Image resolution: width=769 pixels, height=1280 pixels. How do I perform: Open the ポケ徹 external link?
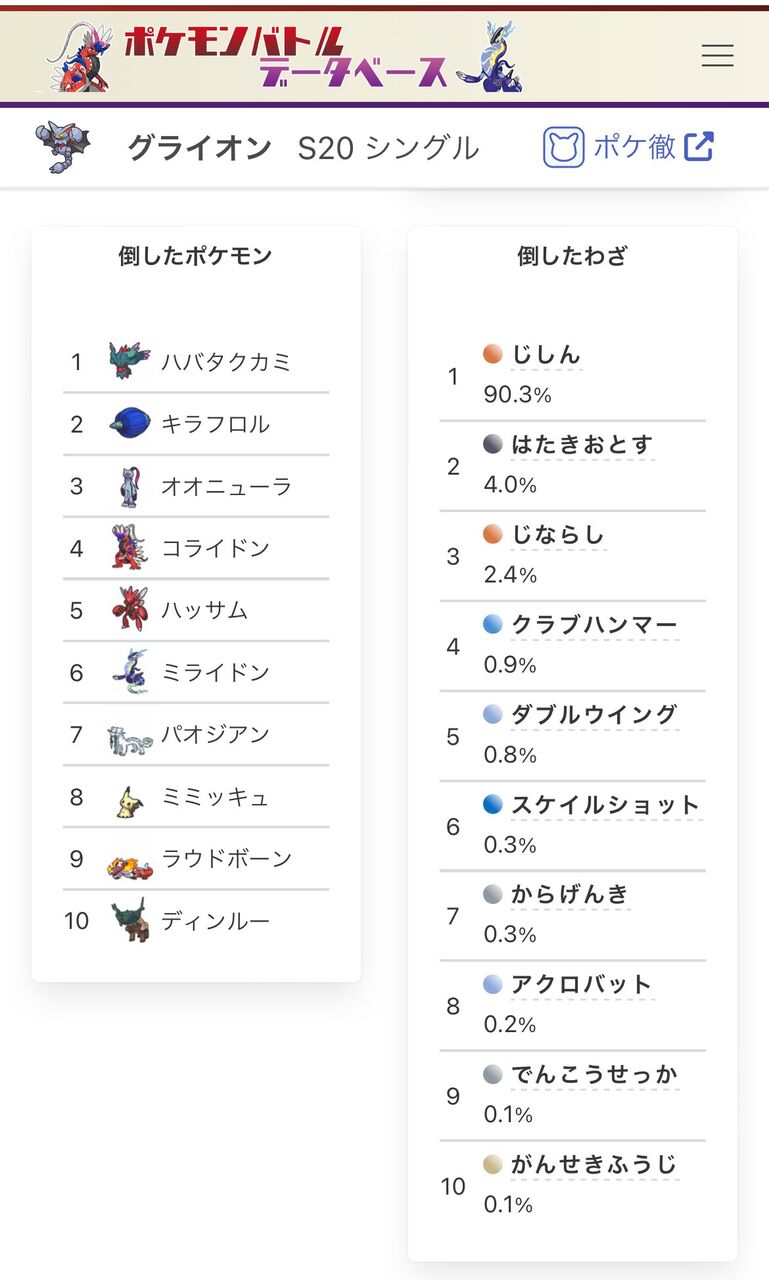[x=629, y=147]
